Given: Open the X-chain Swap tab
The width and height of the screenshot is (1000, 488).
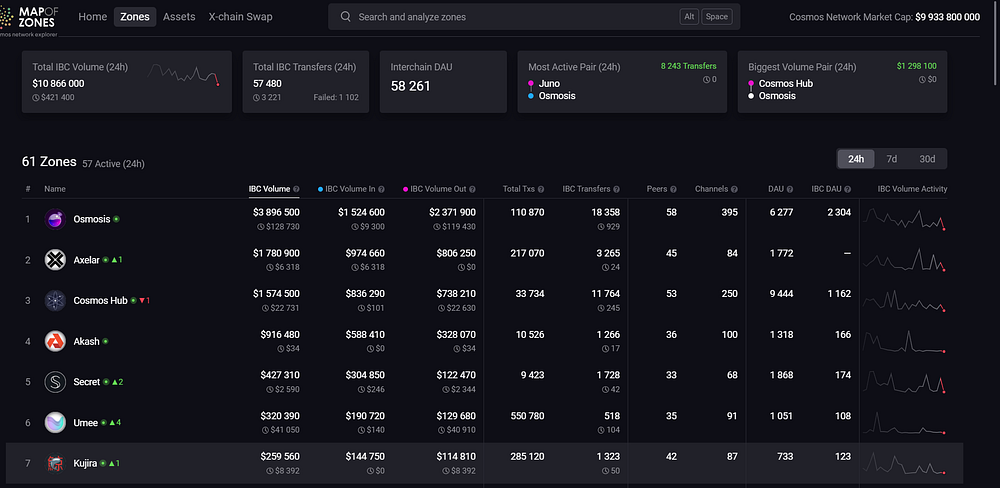Looking at the screenshot, I should (x=240, y=17).
